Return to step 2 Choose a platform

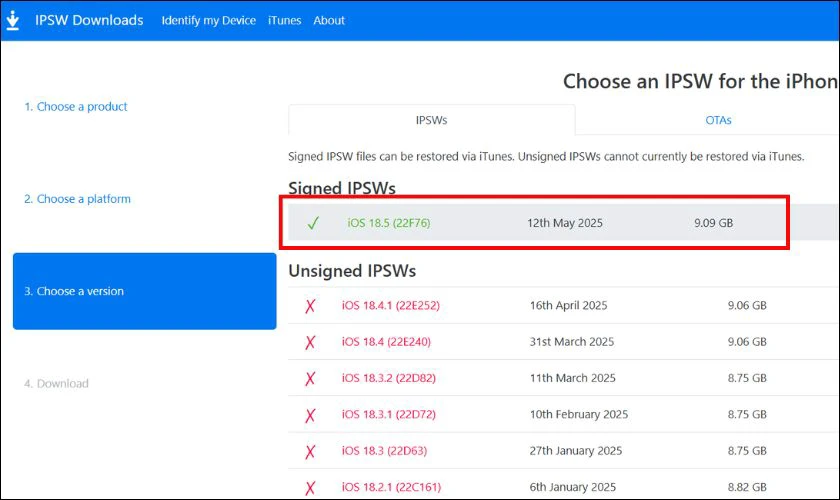[77, 199]
